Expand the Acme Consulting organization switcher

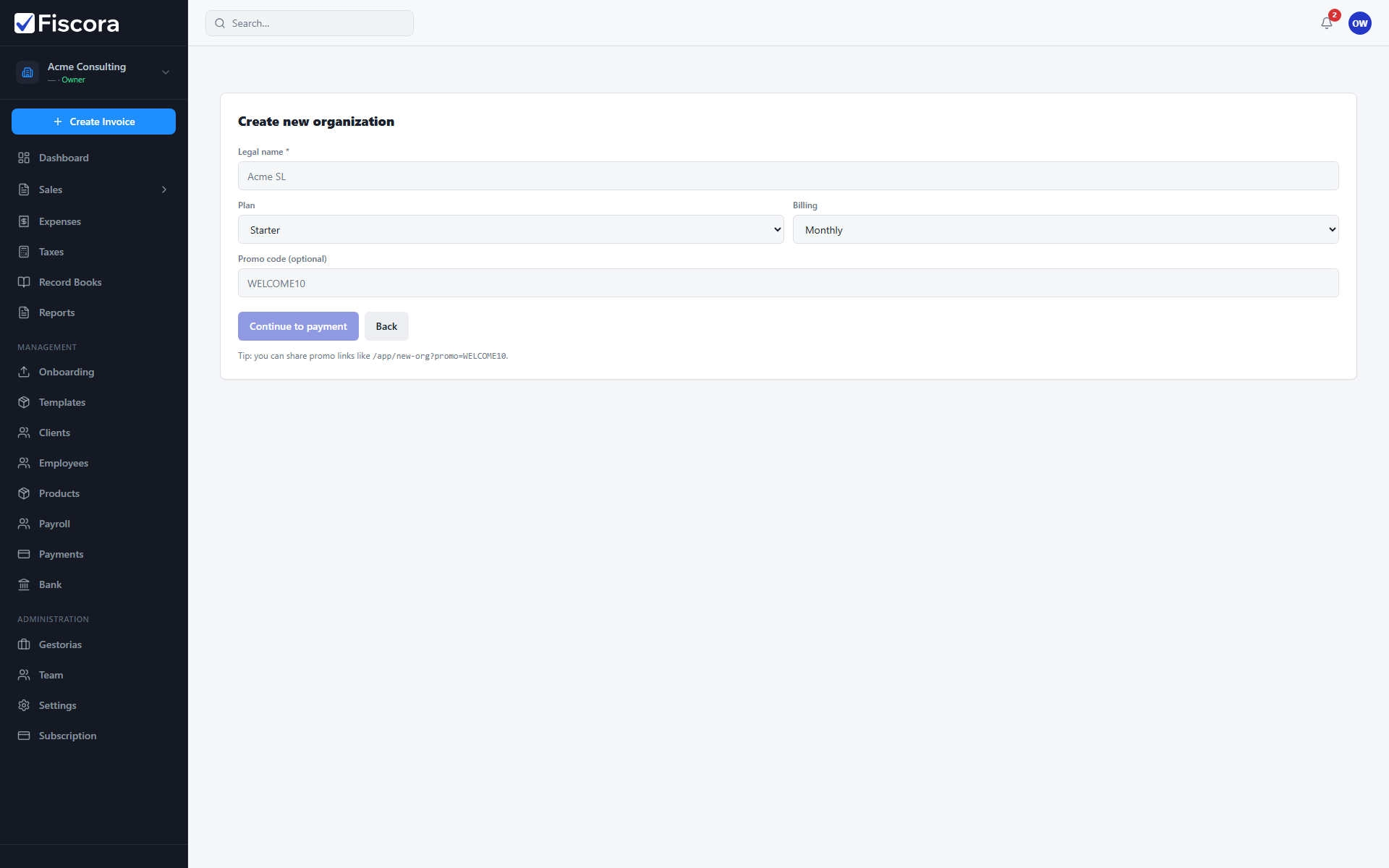166,72
